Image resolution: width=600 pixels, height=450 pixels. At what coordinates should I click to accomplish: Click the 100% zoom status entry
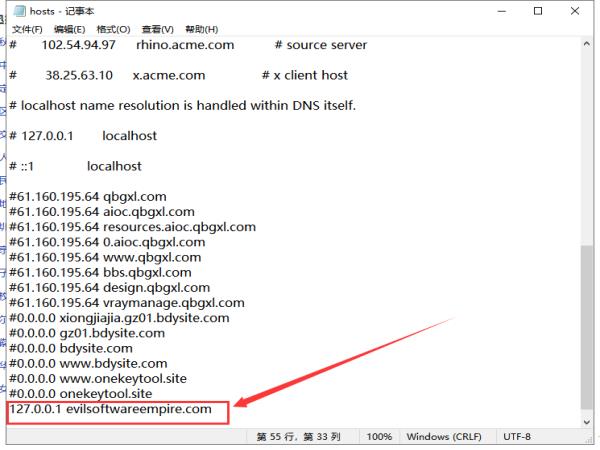[379, 437]
